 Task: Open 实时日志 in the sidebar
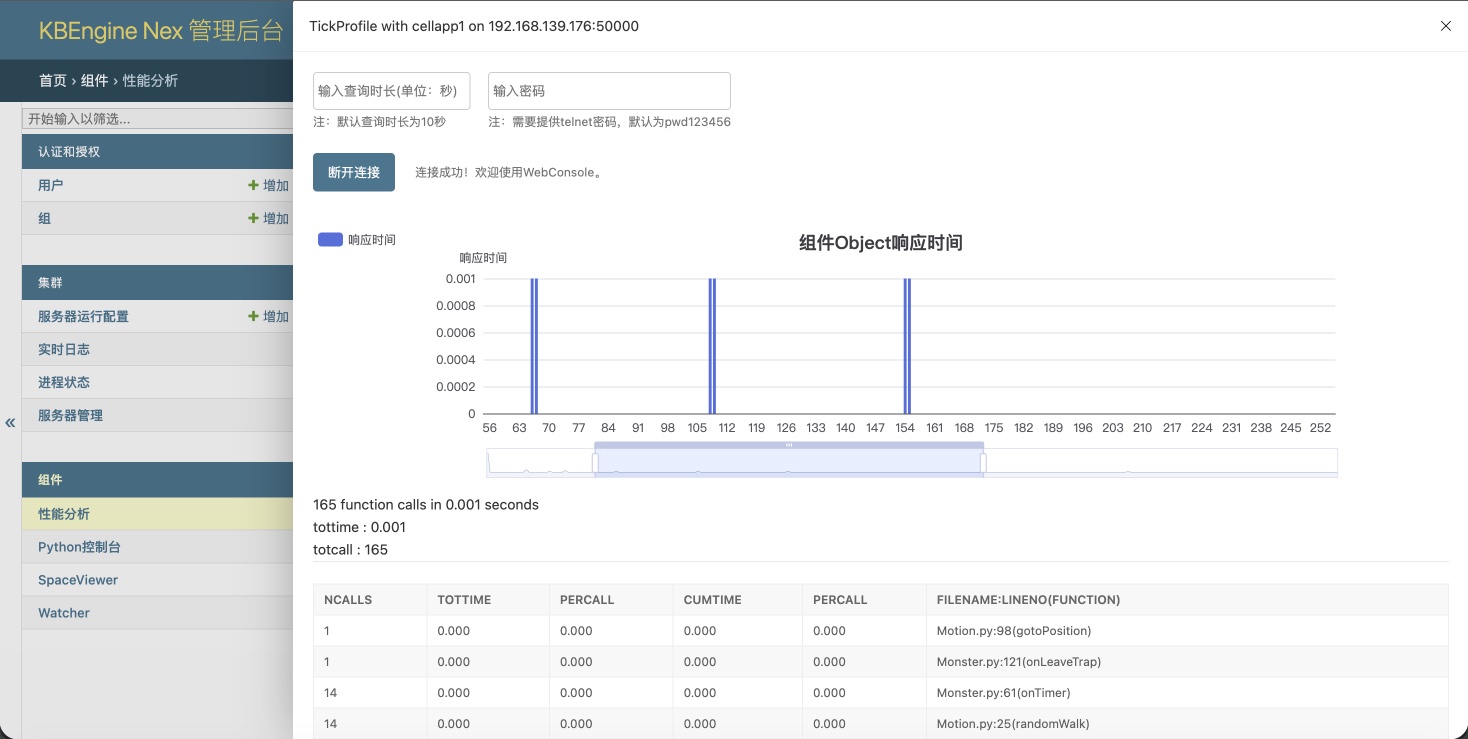[x=64, y=349]
